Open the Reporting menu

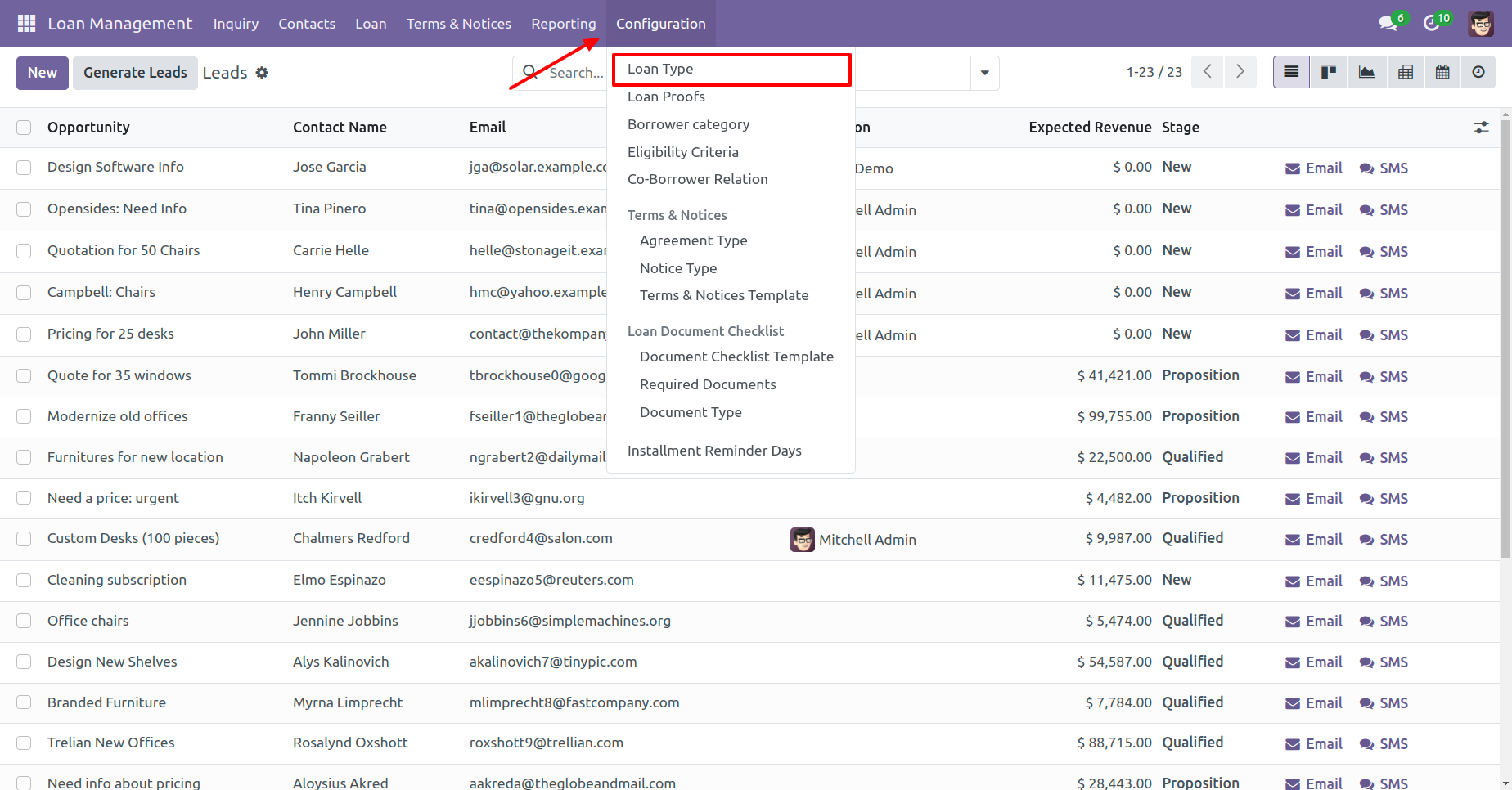[564, 24]
